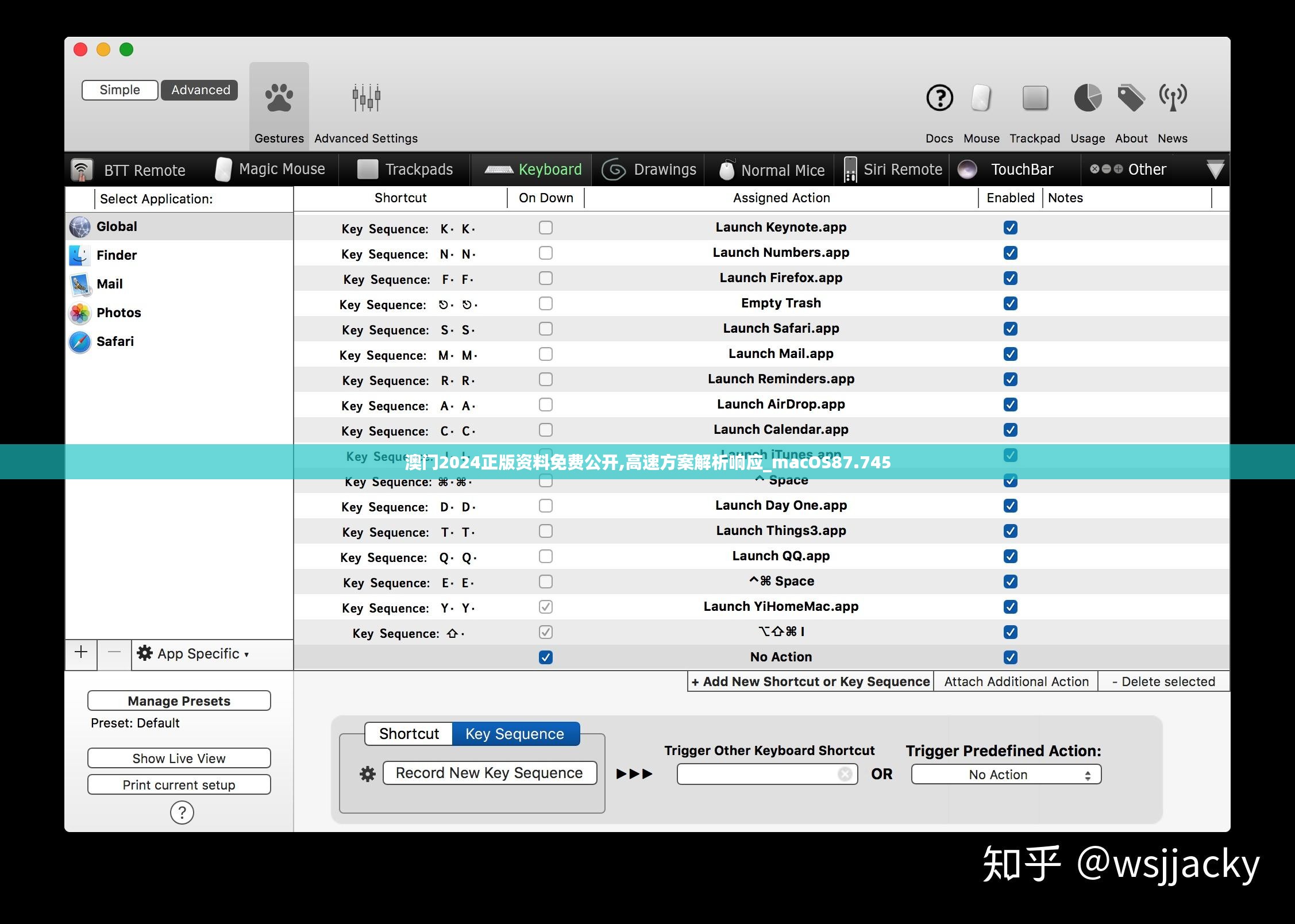Click Attach Additional Action button
The width and height of the screenshot is (1295, 924).
click(1016, 682)
